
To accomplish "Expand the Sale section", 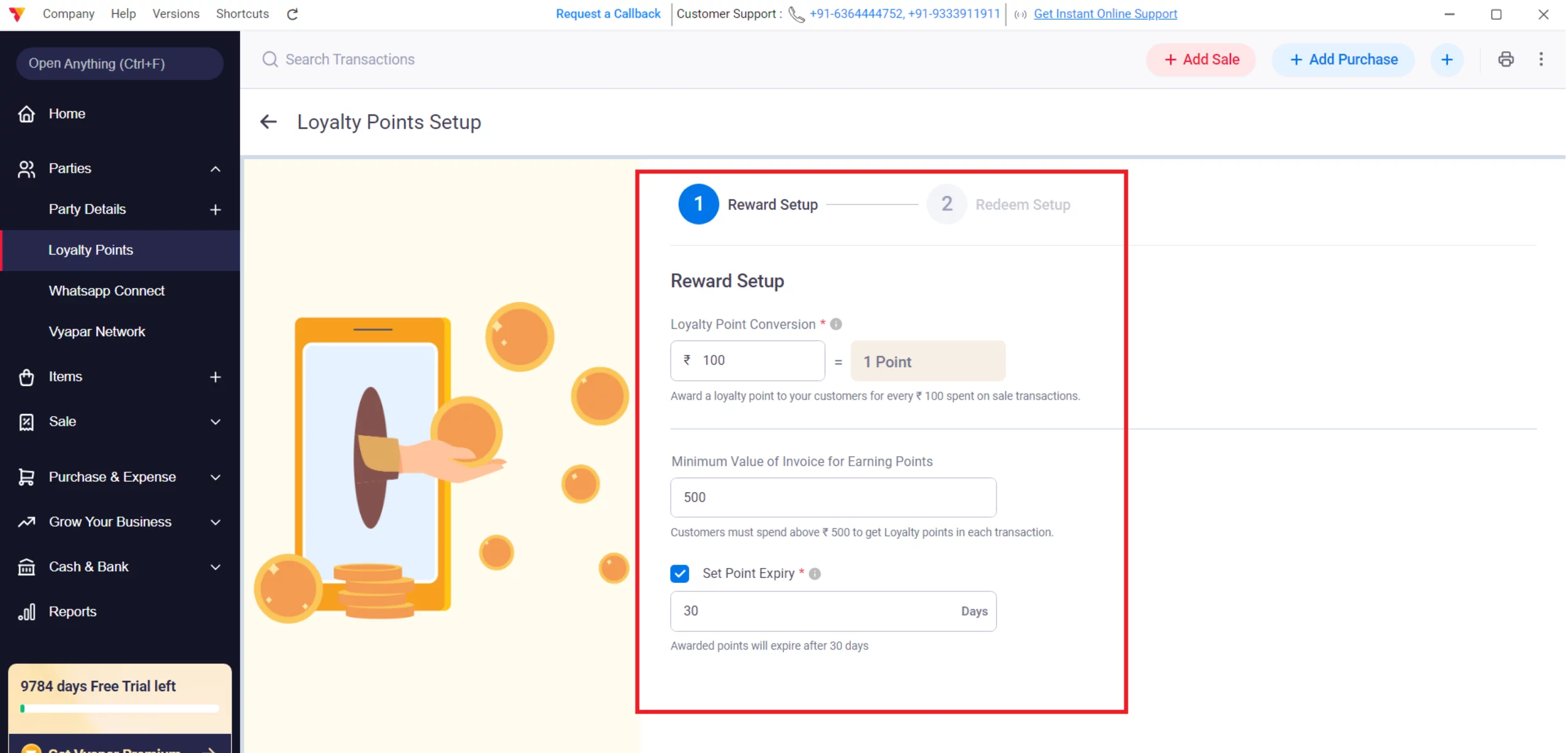I will 214,421.
